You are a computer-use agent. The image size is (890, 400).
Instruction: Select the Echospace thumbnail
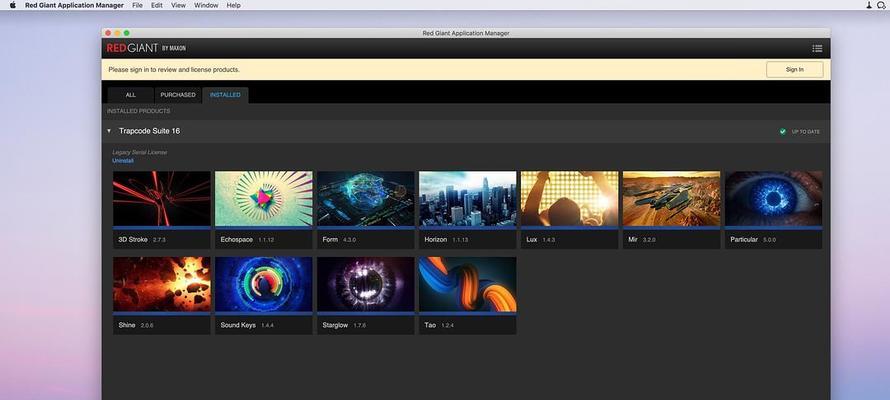(263, 199)
